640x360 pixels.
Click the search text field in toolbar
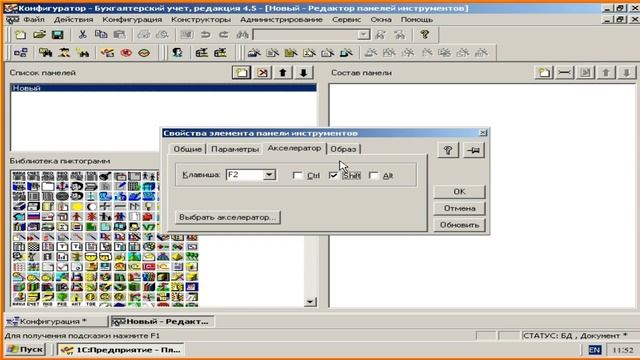305,35
